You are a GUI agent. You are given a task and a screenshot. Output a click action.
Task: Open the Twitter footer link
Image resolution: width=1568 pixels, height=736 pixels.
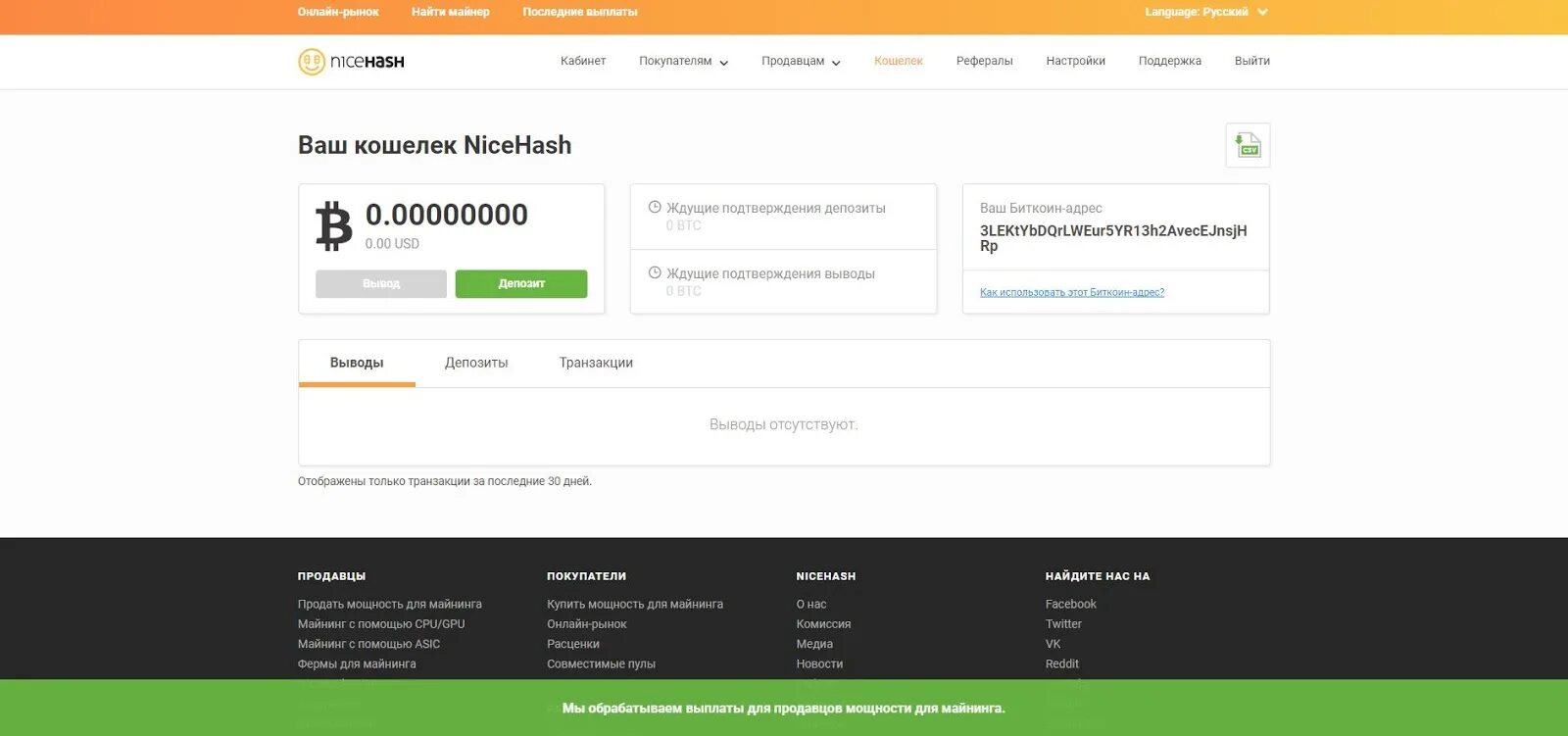[x=1063, y=624]
